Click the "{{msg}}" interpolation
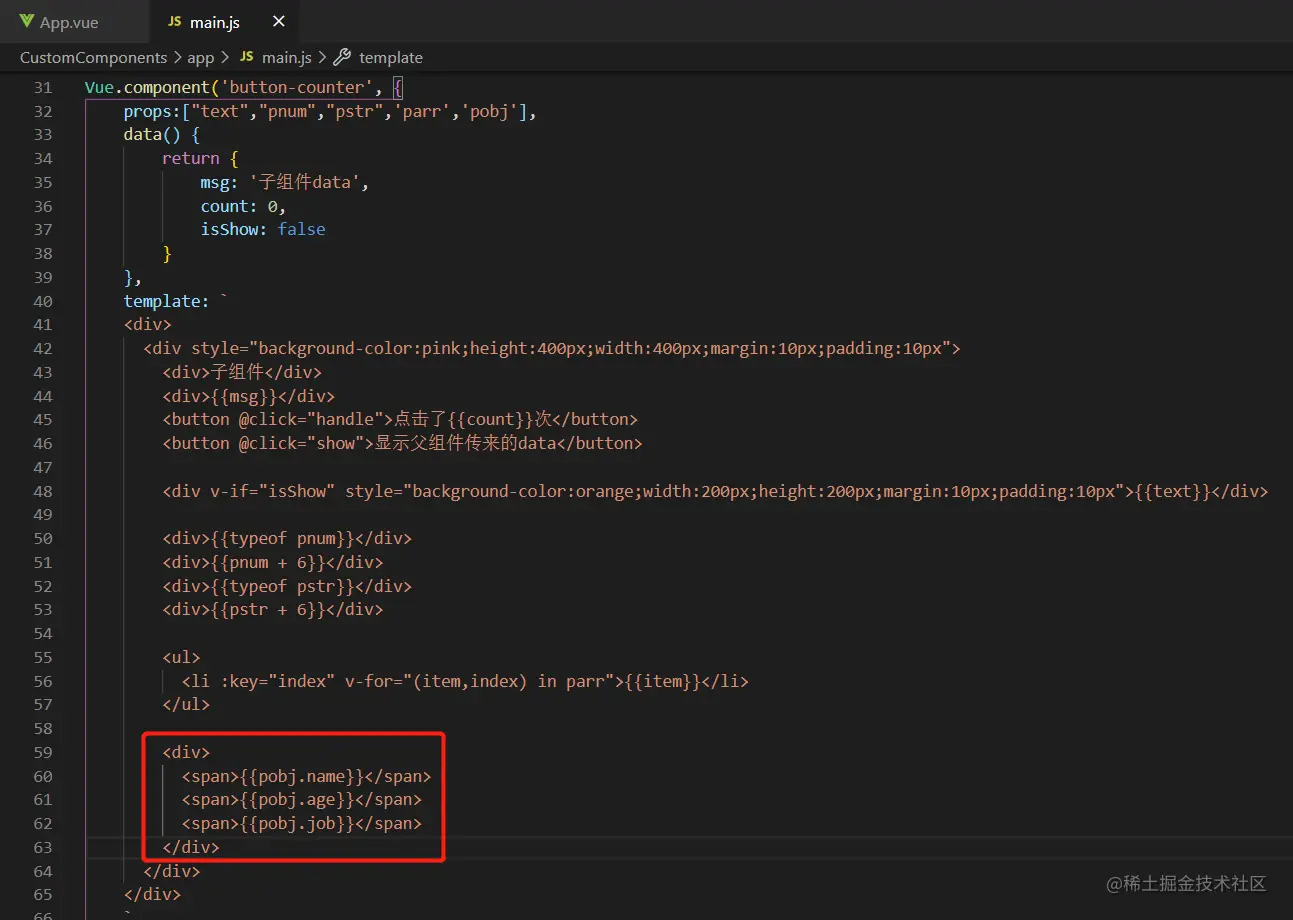 click(244, 396)
